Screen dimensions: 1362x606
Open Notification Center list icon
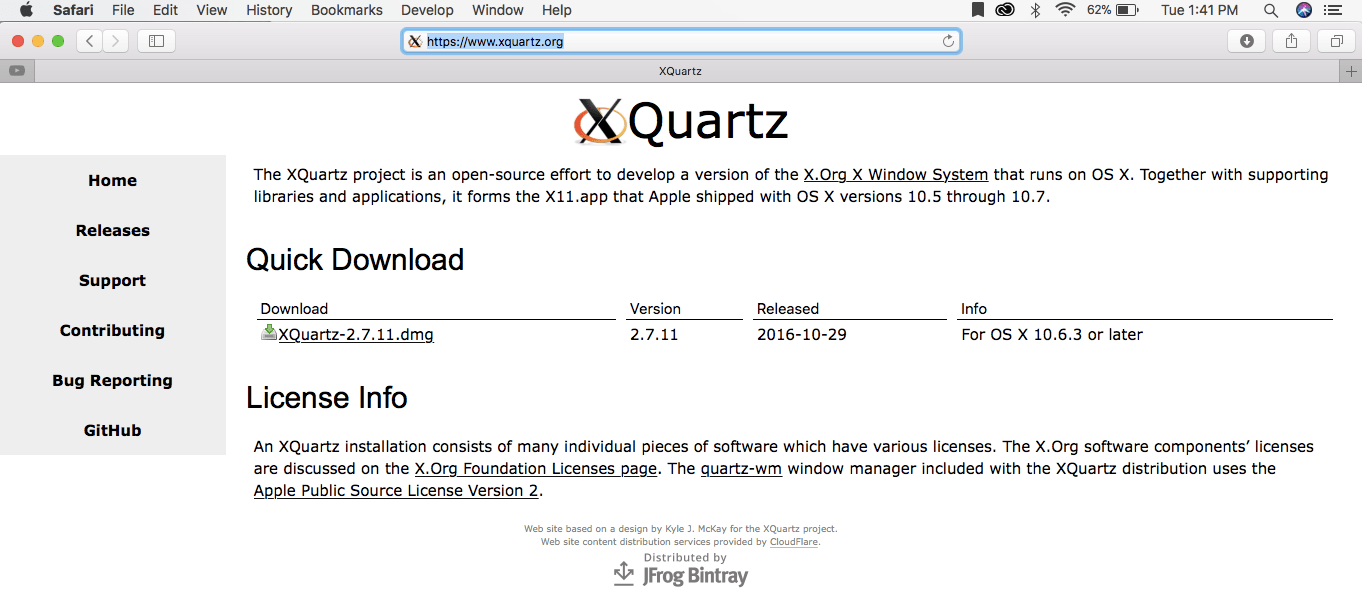pos(1333,10)
